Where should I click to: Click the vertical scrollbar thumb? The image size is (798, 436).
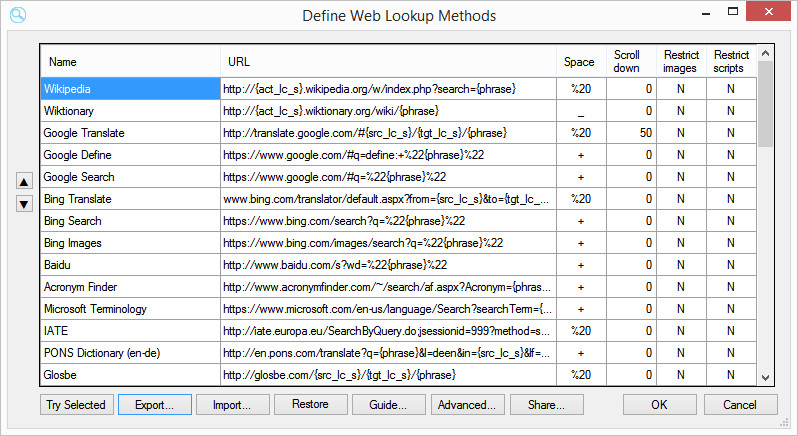[765, 104]
